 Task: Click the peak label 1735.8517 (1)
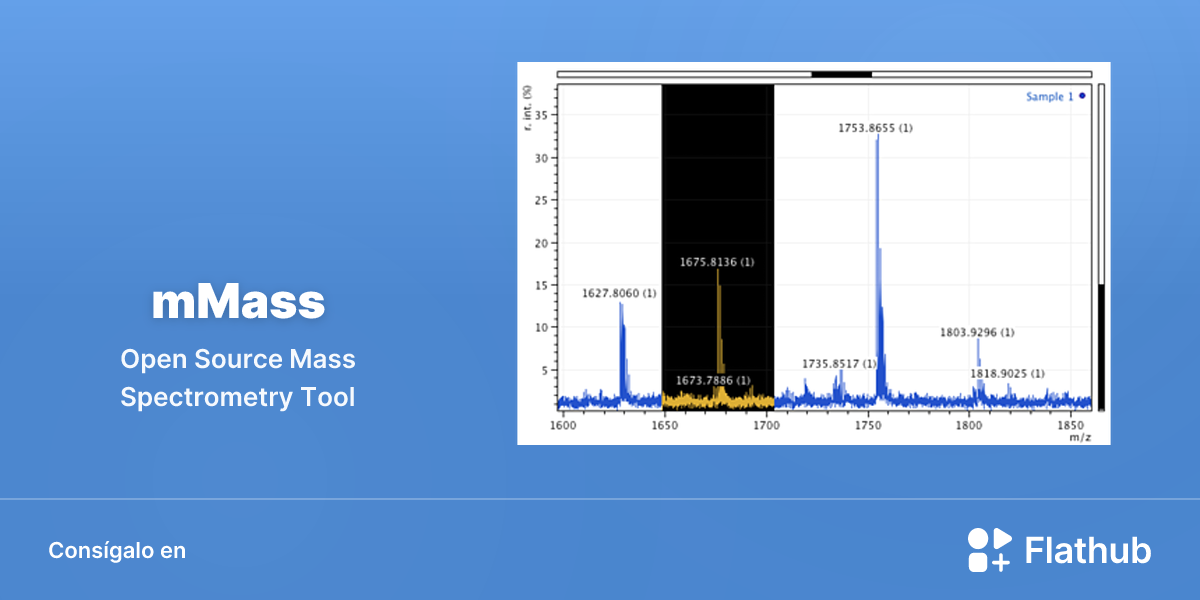839,364
